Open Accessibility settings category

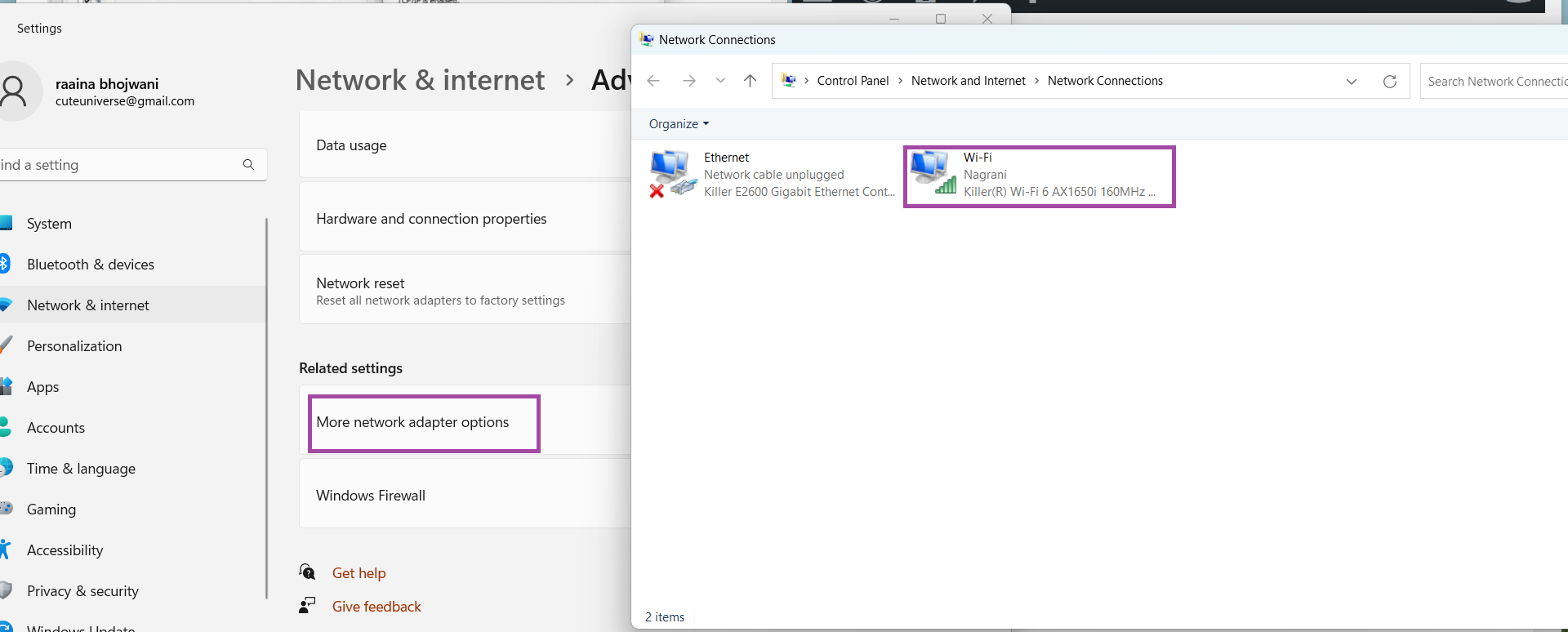pos(132,550)
